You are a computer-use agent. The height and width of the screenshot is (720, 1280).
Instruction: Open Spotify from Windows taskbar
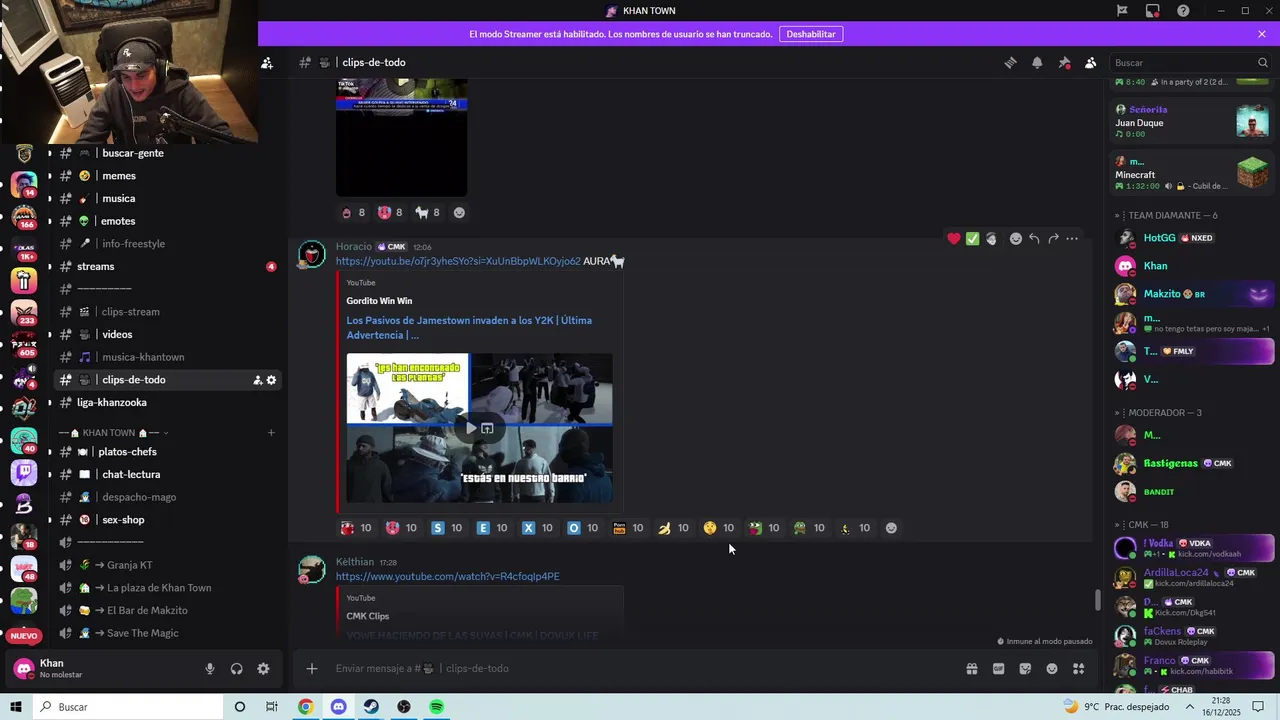436,707
